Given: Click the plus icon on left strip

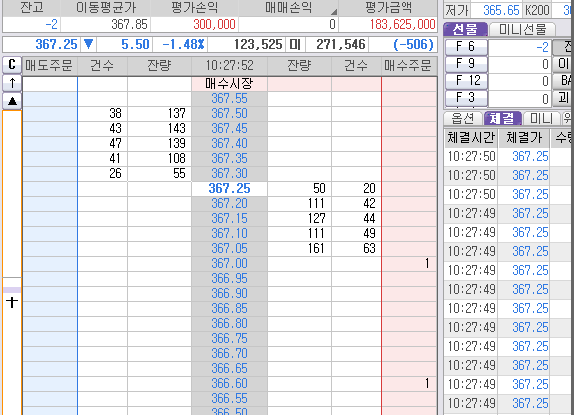Looking at the screenshot, I should 12,302.
